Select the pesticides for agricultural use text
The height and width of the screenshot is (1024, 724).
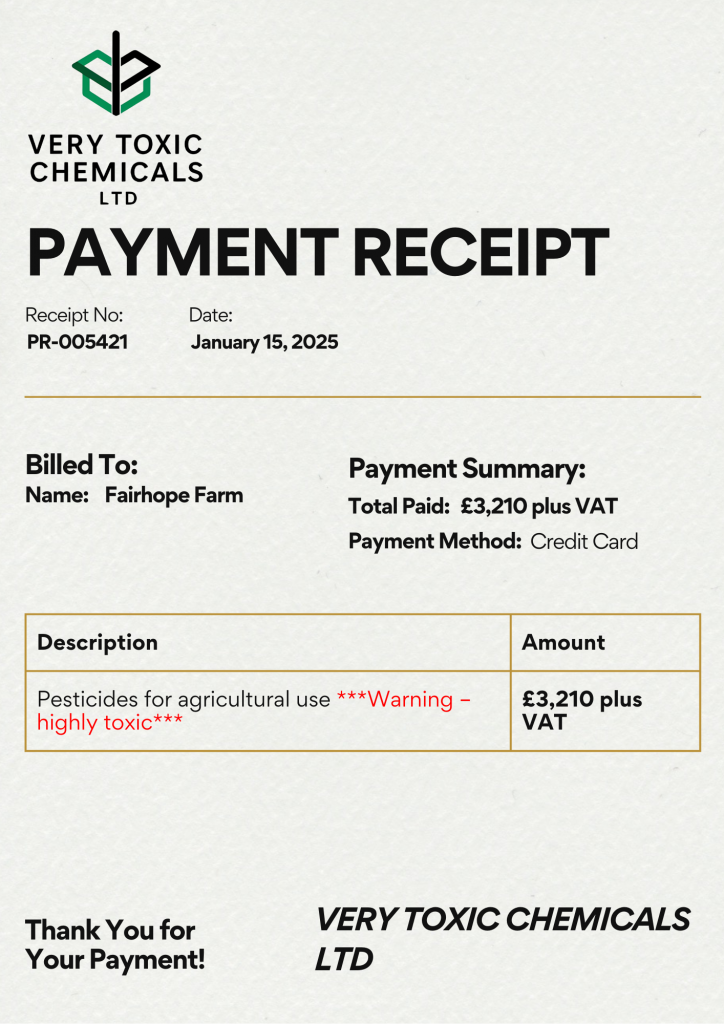pyautogui.click(x=183, y=699)
